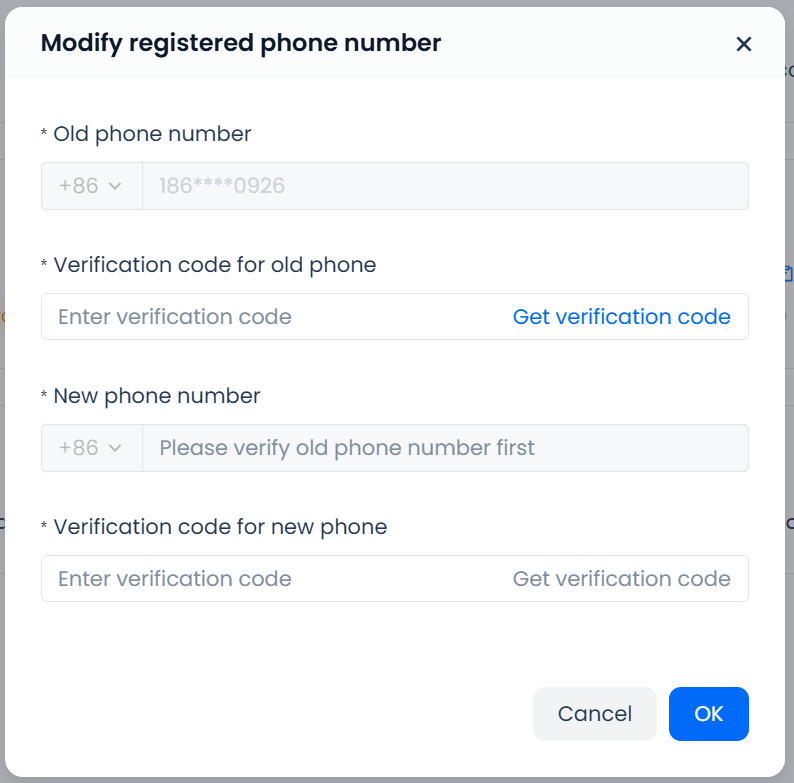This screenshot has height=783, width=794.
Task: Click the chevron arrow beside old phone +86
Action: tap(114, 186)
